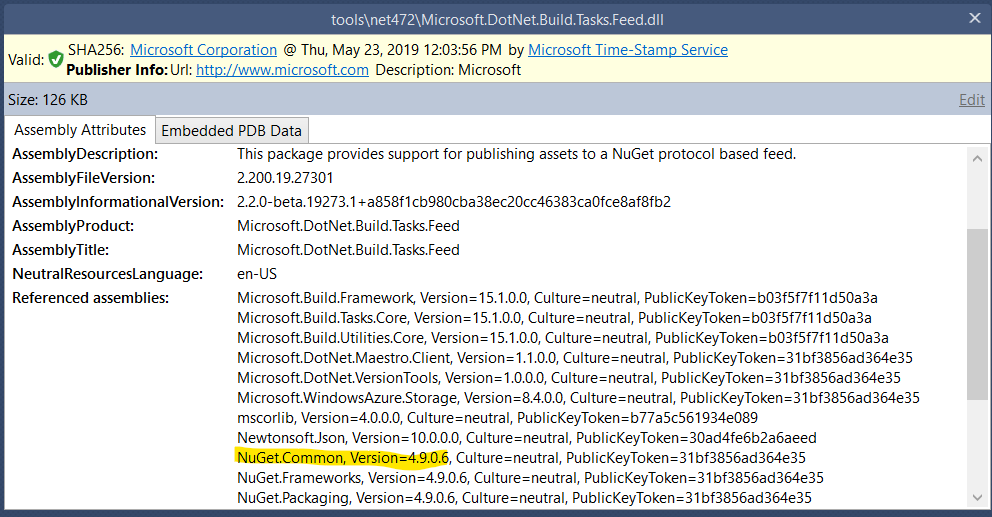The image size is (992, 517).
Task: Click the Edit link
Action: (x=972, y=100)
